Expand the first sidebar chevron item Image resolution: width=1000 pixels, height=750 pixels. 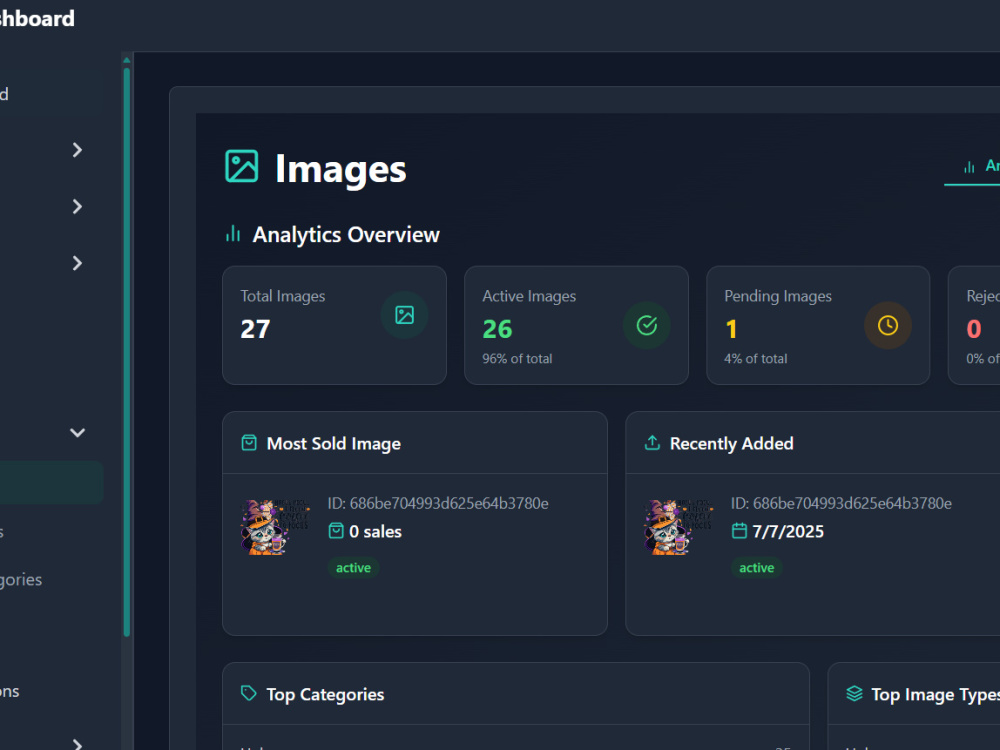coord(77,150)
